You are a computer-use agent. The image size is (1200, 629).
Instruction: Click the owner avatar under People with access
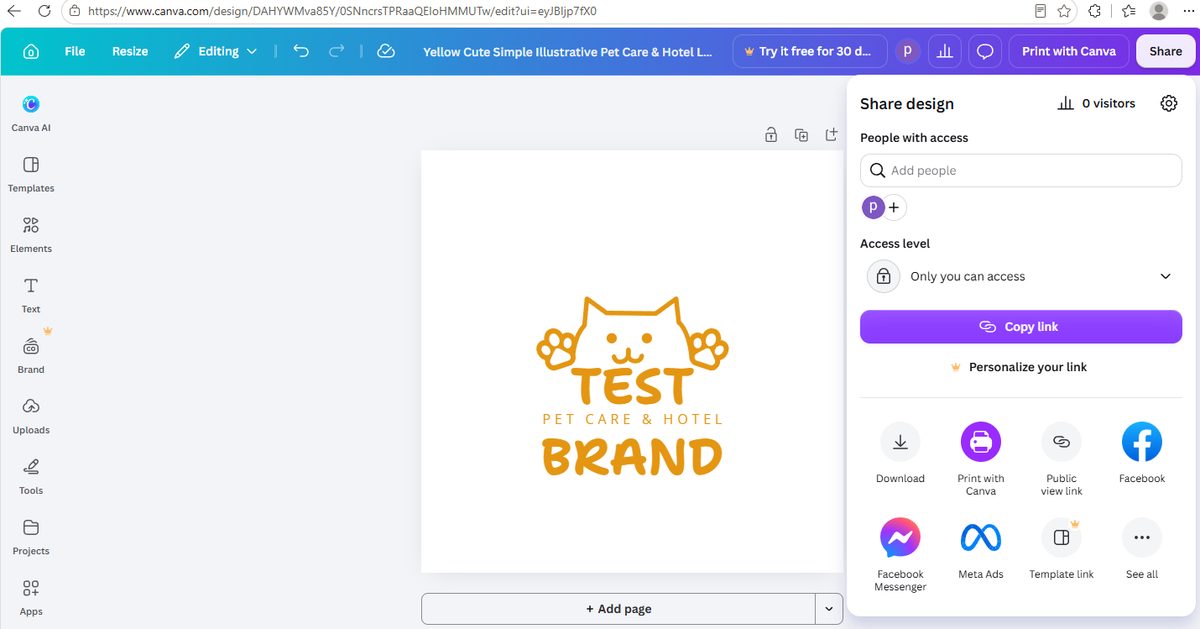click(x=873, y=208)
